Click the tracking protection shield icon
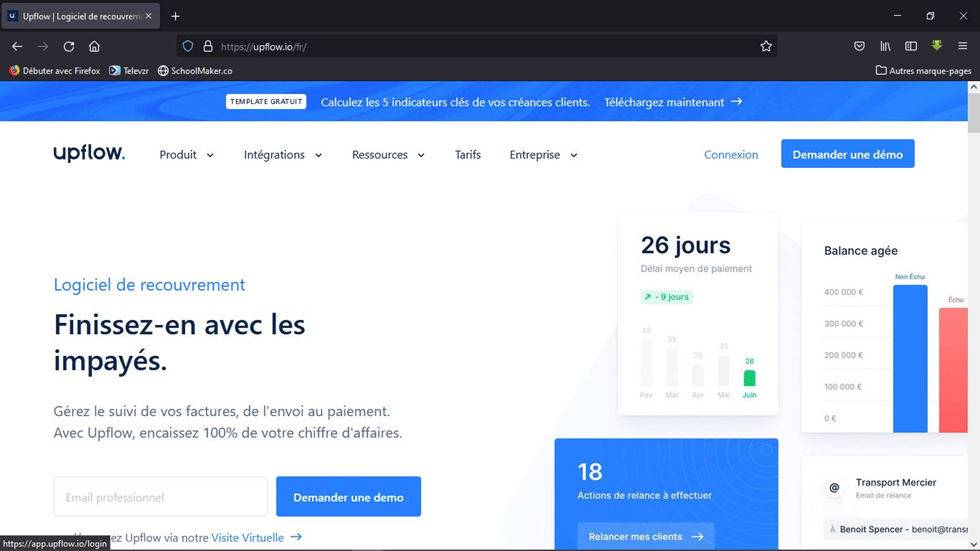 point(188,47)
